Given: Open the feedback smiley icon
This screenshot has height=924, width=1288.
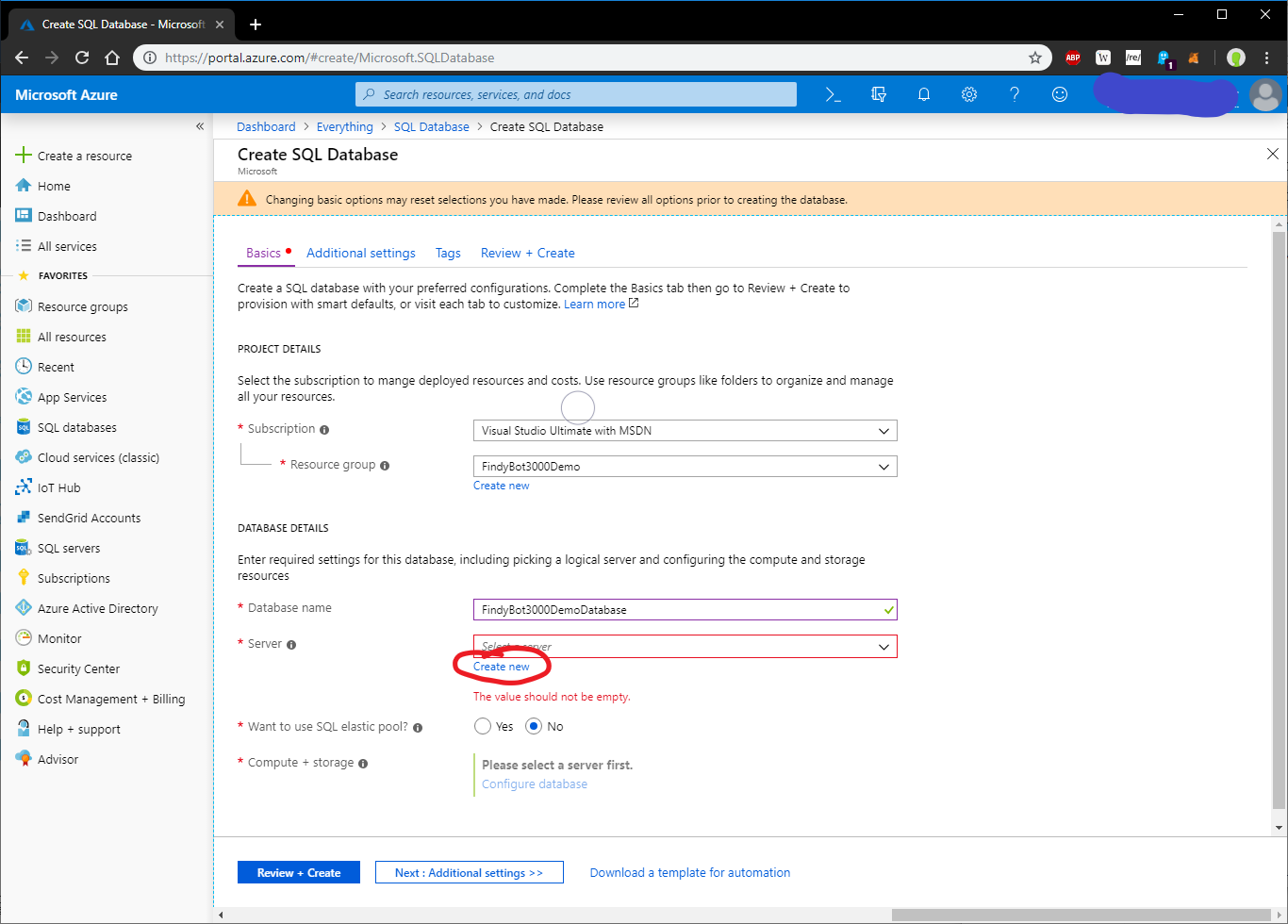Looking at the screenshot, I should (1060, 94).
